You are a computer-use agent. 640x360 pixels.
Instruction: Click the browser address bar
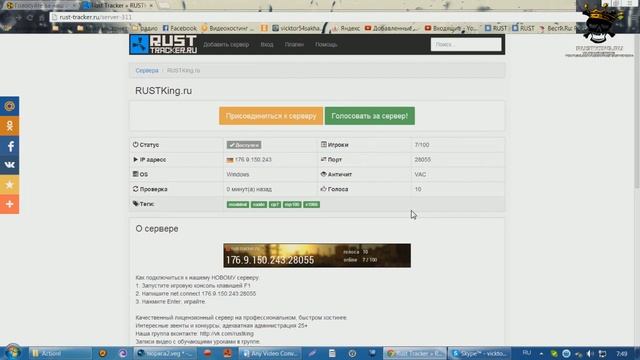(314, 18)
